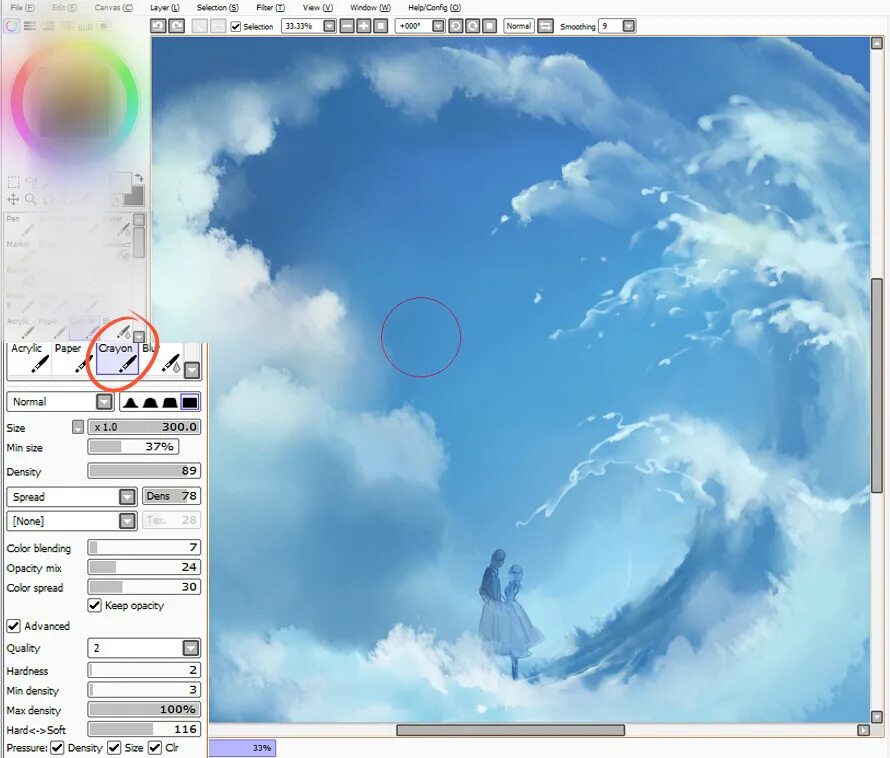This screenshot has width=890, height=758.
Task: Open the Filter menu
Action: pos(270,7)
